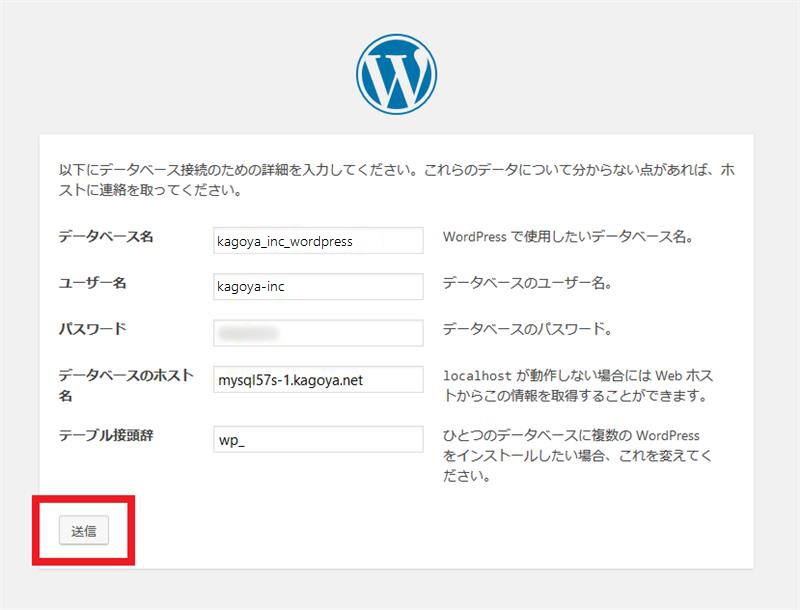Click the WordPress で使用したいデータベース名 description
The image size is (800, 610).
(x=568, y=238)
